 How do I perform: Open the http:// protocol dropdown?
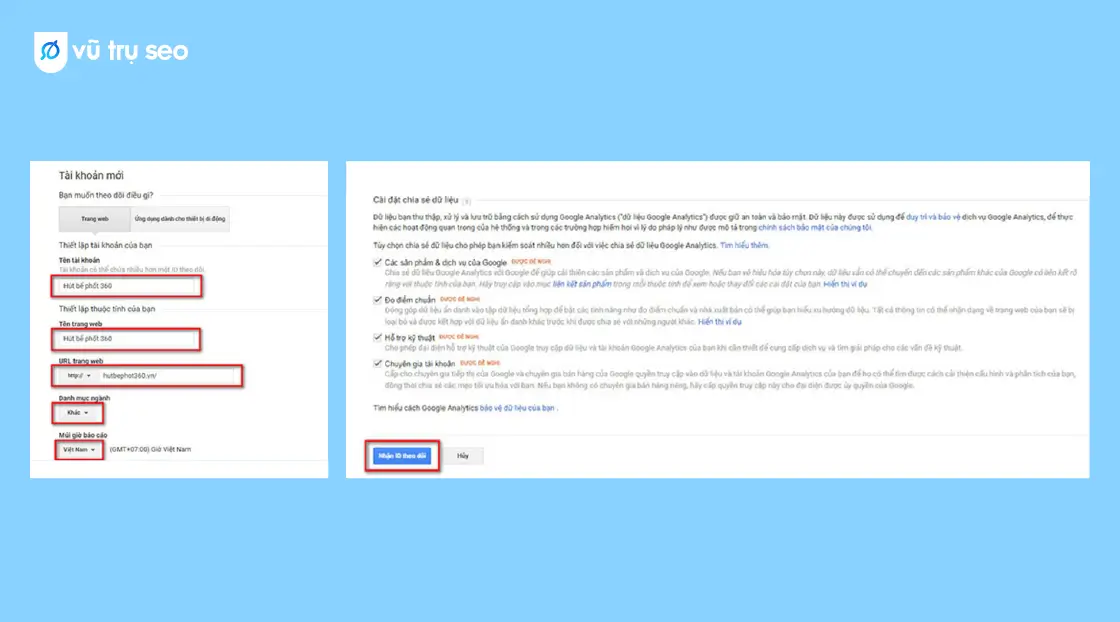[x=78, y=376]
